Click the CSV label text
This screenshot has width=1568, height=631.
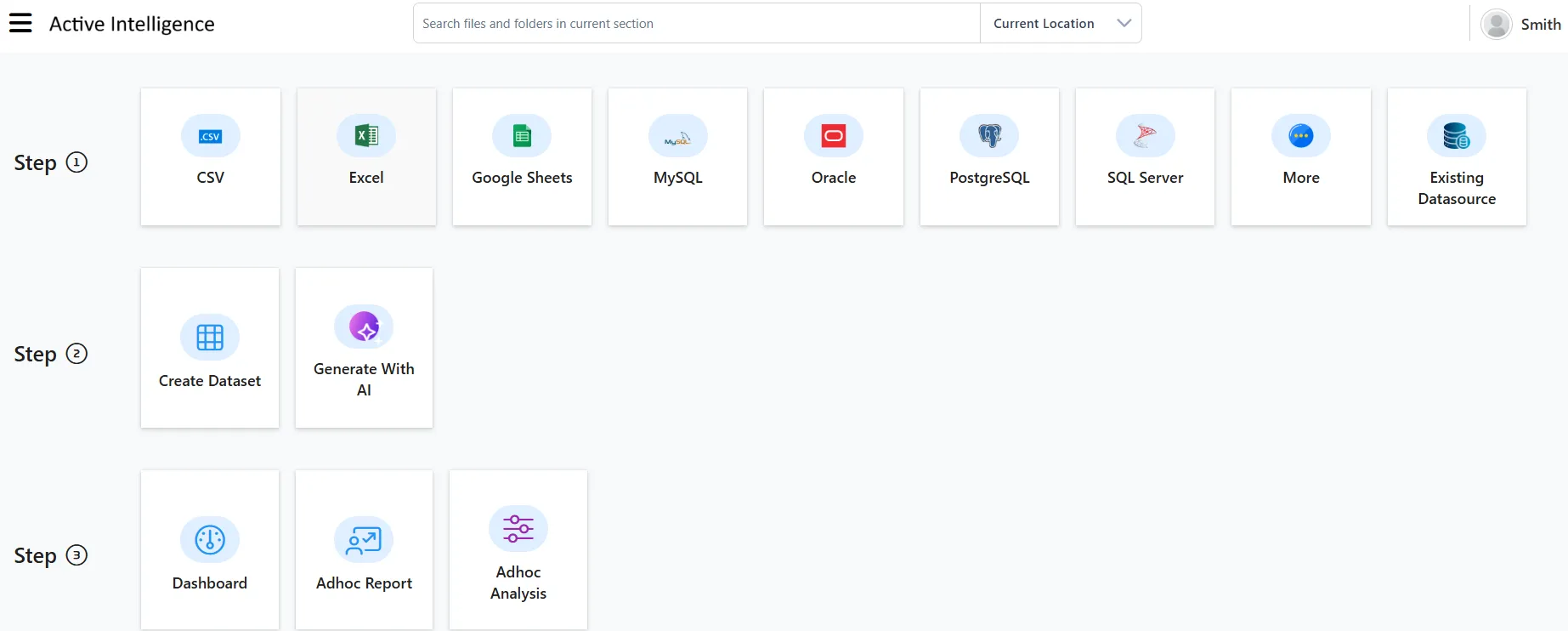pyautogui.click(x=211, y=178)
